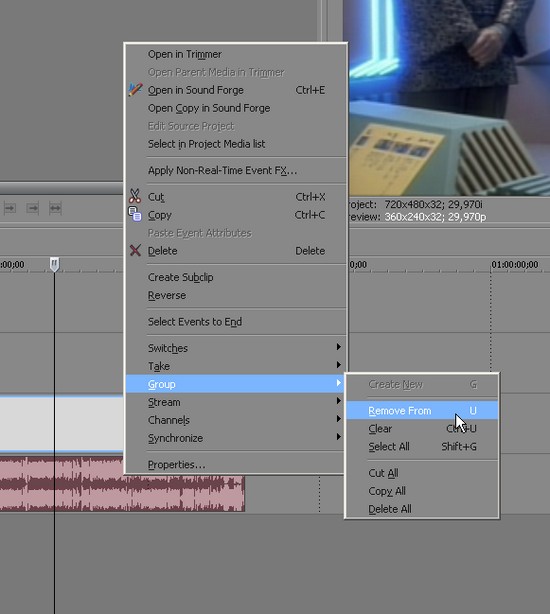
Task: Open event Properties
Action: pyautogui.click(x=236, y=465)
